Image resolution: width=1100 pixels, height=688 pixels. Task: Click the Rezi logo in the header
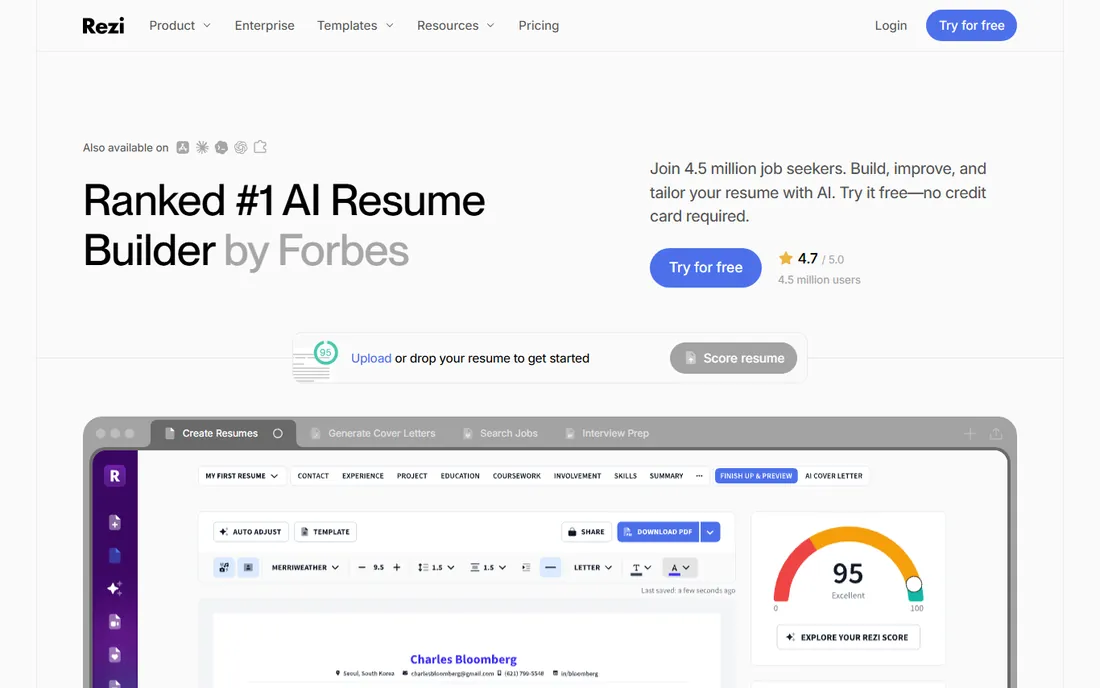(x=103, y=26)
